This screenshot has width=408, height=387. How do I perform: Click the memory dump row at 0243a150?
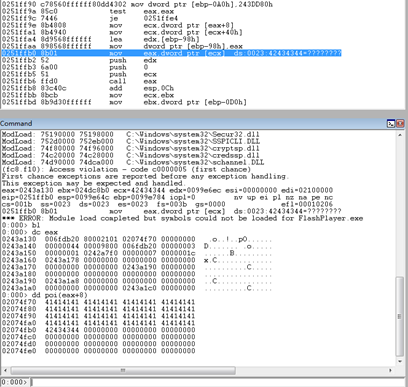[x=137, y=253]
